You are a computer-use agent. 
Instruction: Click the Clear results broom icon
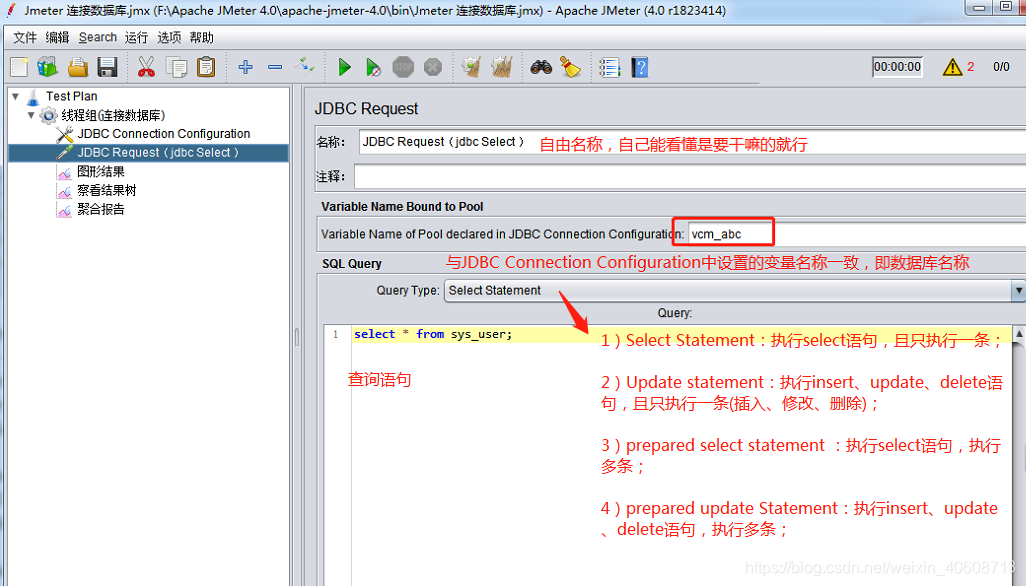tap(471, 67)
